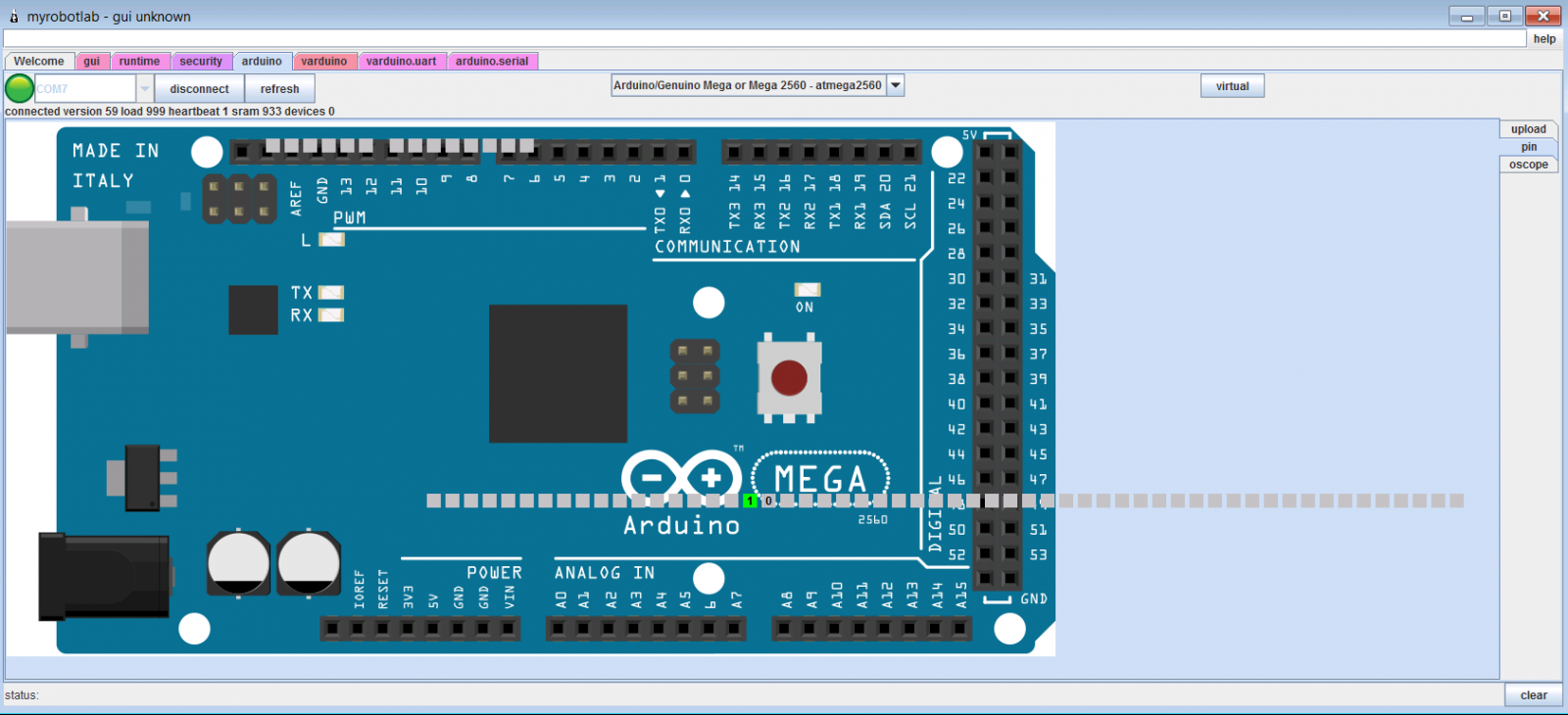Disconnect from the serial port
Viewport: 1568px width, 715px height.
199,88
